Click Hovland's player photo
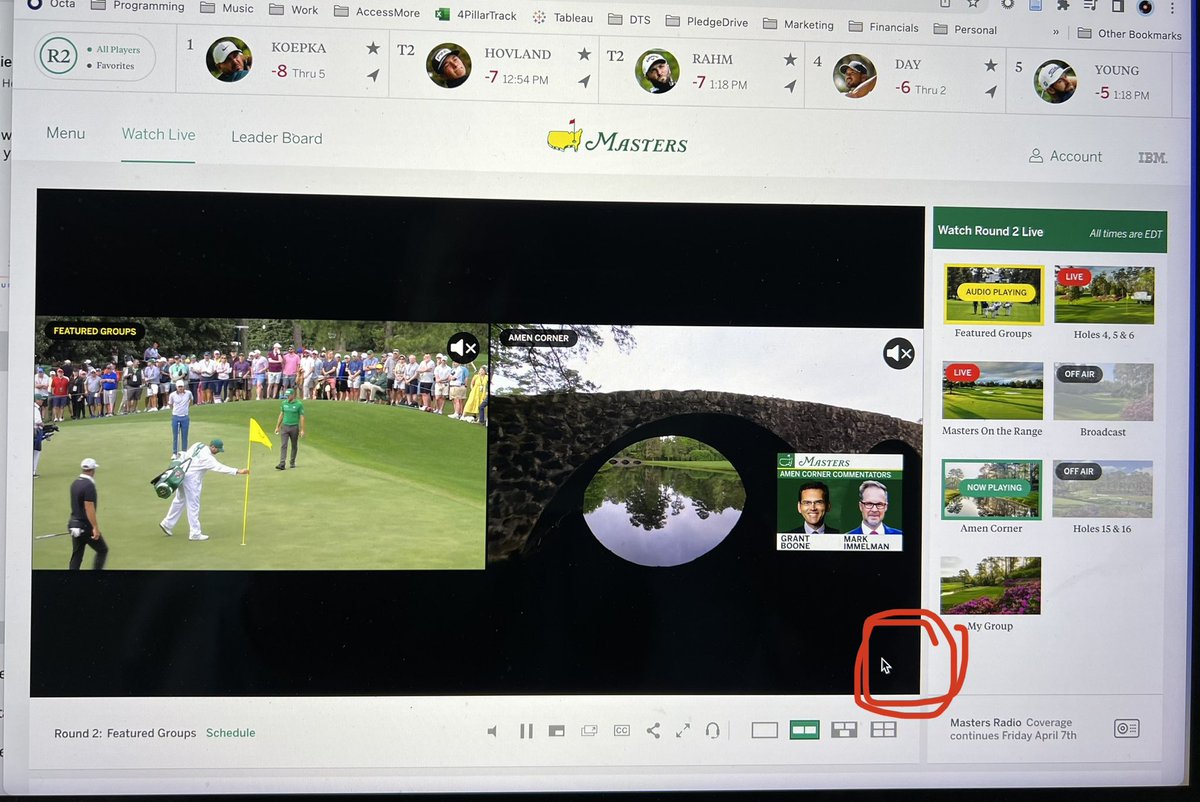 [x=448, y=65]
